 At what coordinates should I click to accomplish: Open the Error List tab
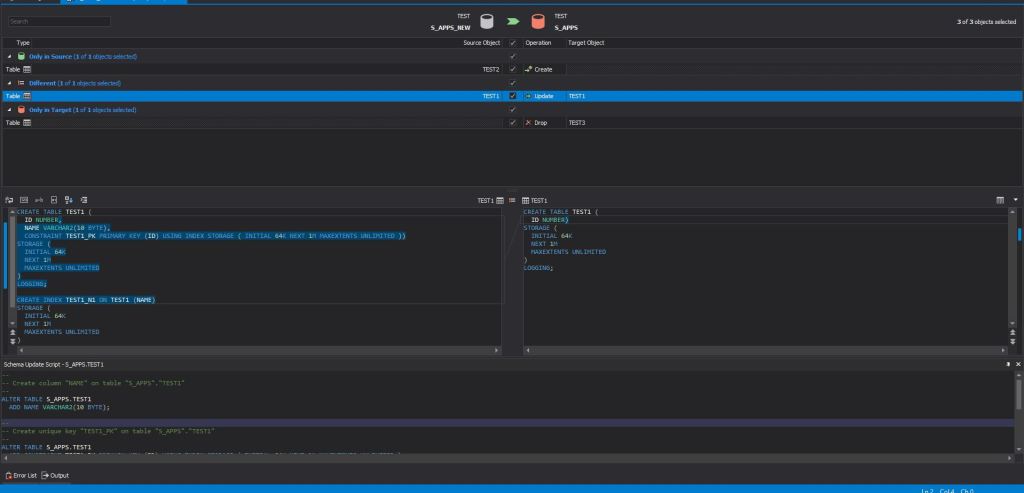coord(21,475)
